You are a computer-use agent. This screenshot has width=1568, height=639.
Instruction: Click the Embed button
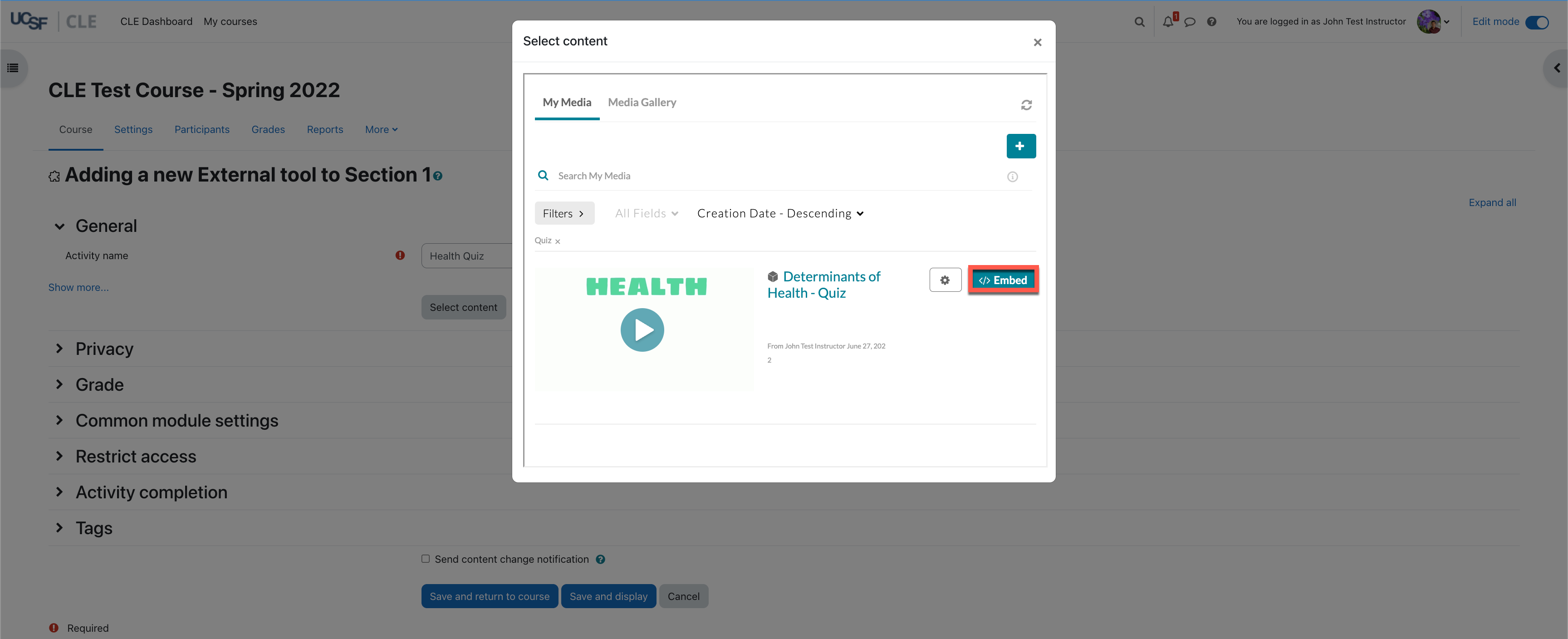pyautogui.click(x=1003, y=280)
